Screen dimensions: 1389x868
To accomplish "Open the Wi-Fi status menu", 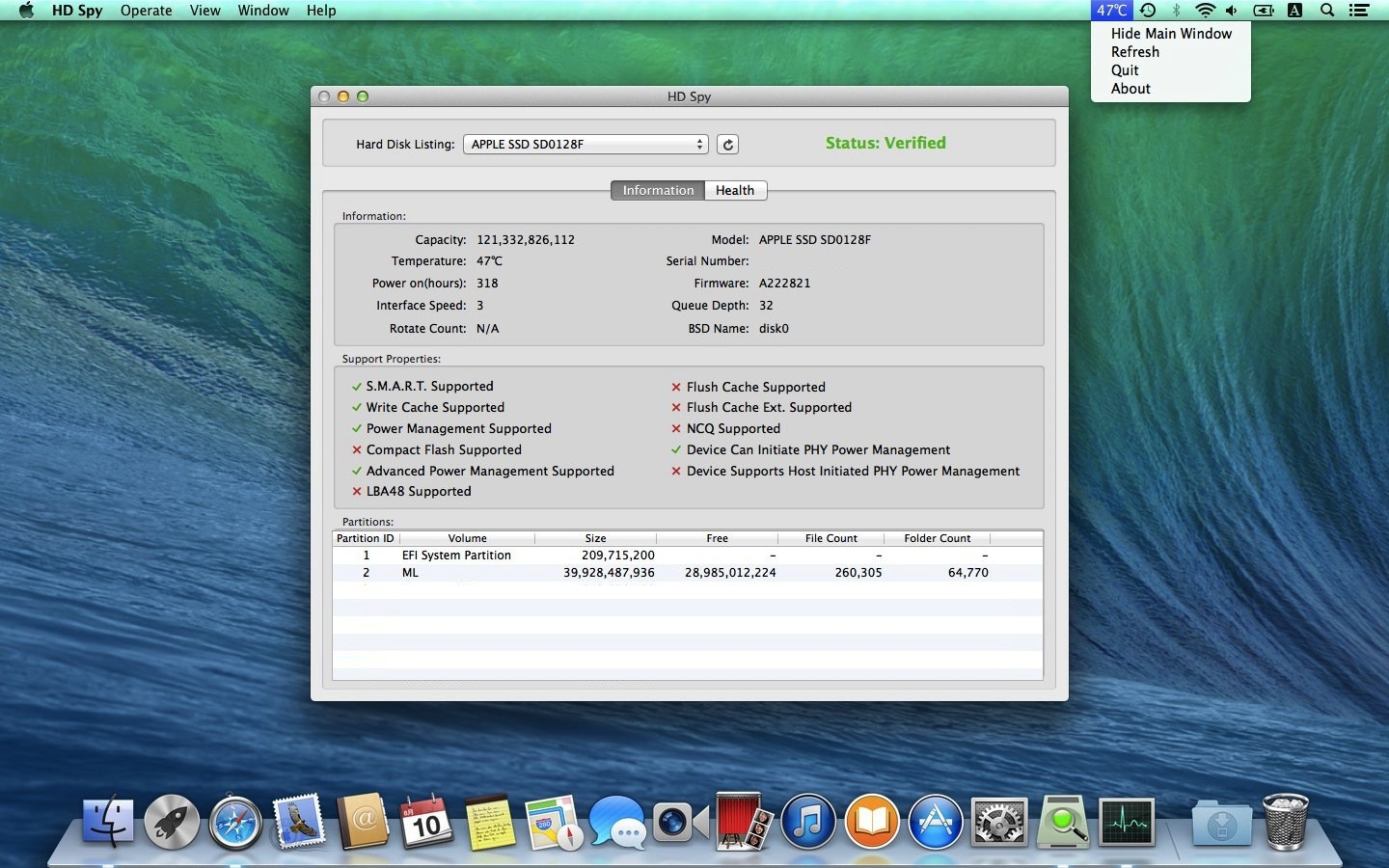I will (1205, 11).
